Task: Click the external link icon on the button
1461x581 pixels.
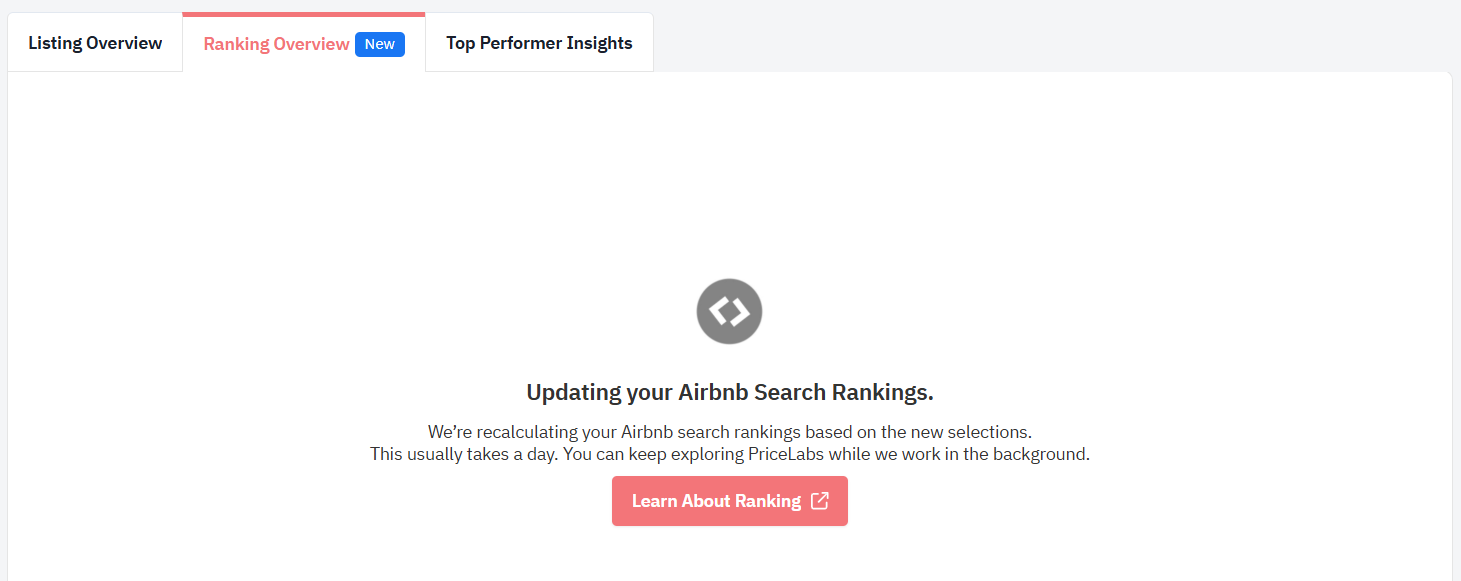Action: pos(820,501)
